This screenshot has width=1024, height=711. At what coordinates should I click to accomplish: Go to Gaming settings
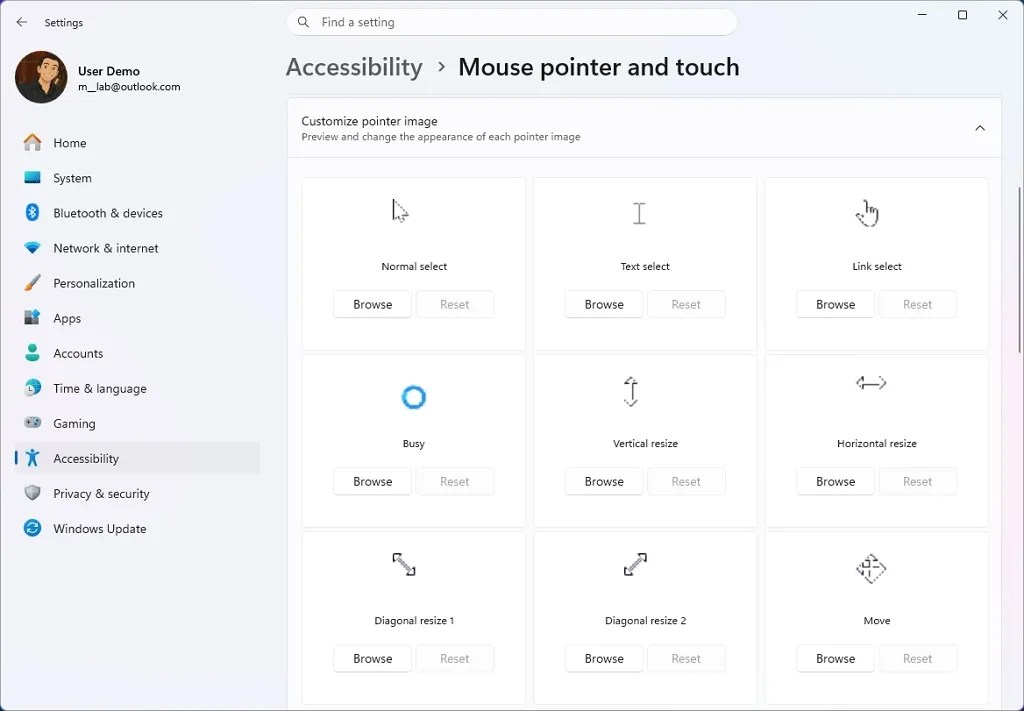click(137, 423)
